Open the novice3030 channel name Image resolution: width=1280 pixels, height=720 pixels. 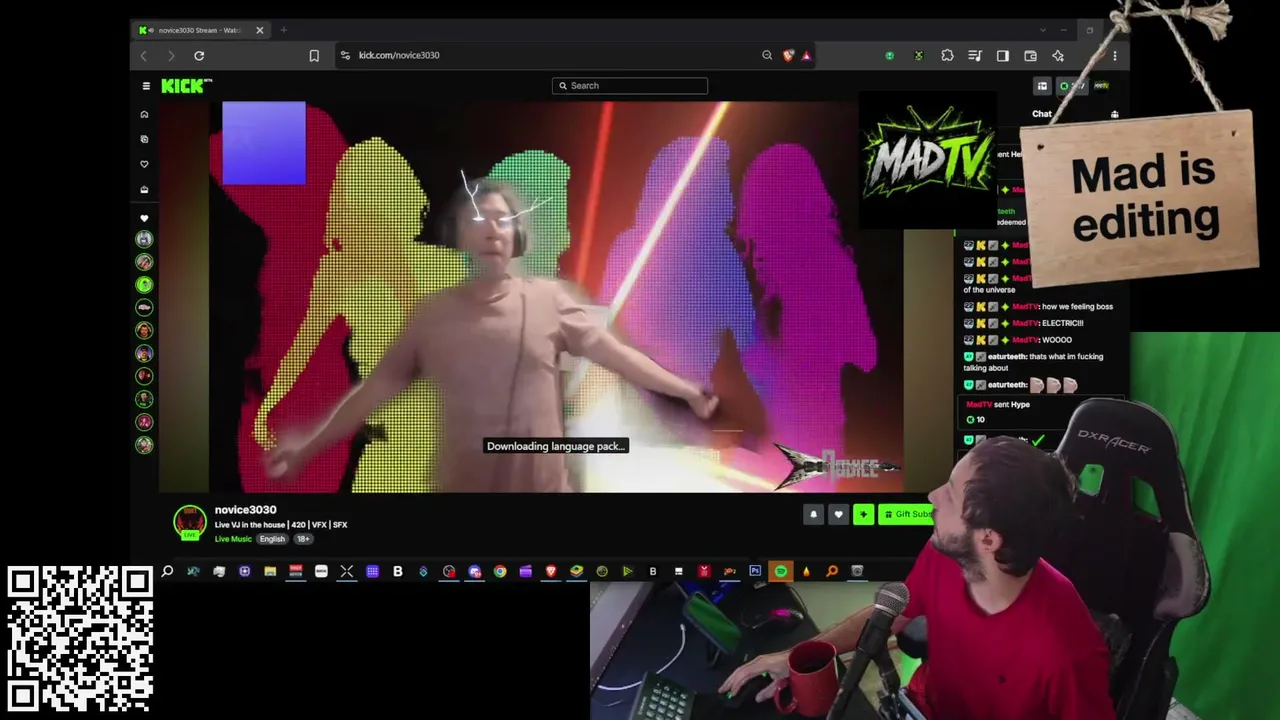point(245,510)
